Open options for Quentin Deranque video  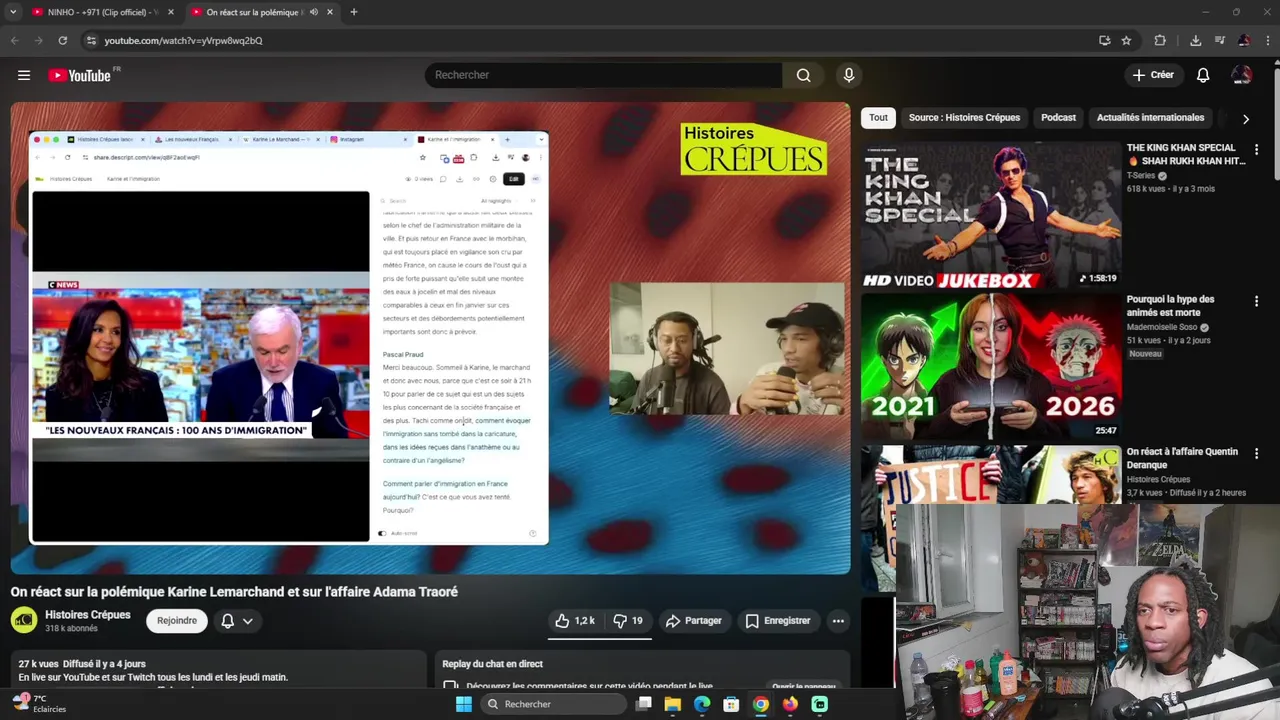tap(1256, 454)
